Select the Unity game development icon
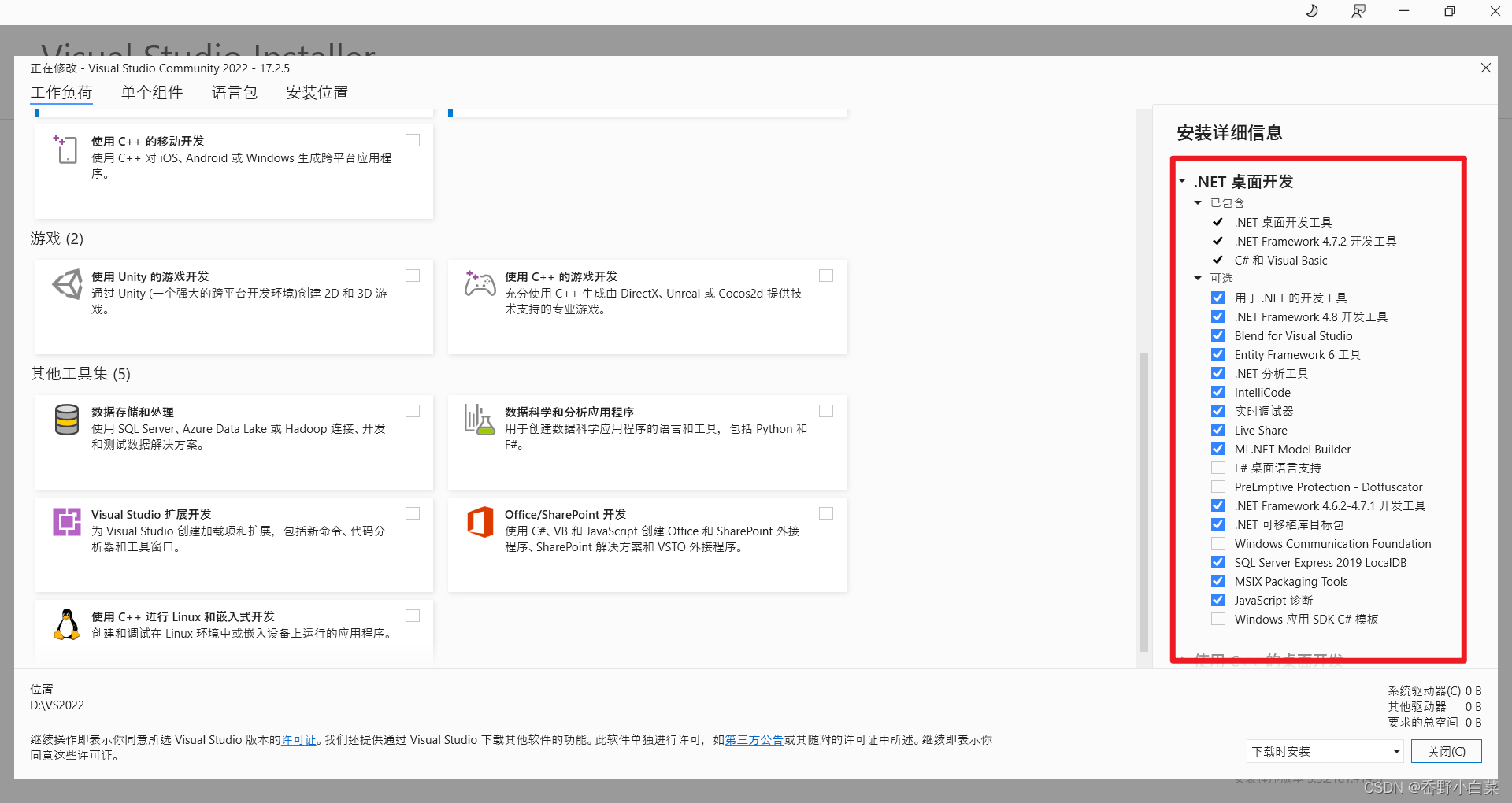Screen dimensions: 1512x803 pos(67,285)
